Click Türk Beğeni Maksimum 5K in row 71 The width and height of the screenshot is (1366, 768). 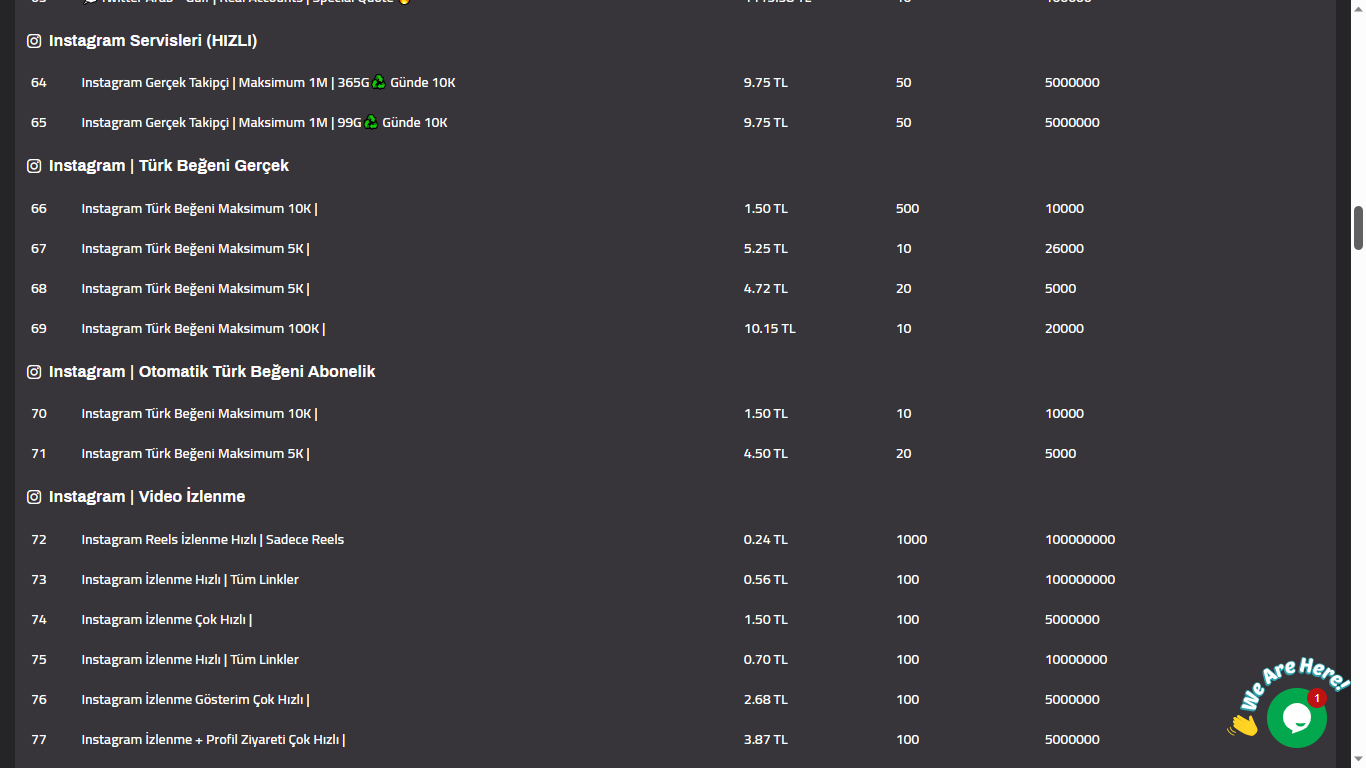click(196, 454)
